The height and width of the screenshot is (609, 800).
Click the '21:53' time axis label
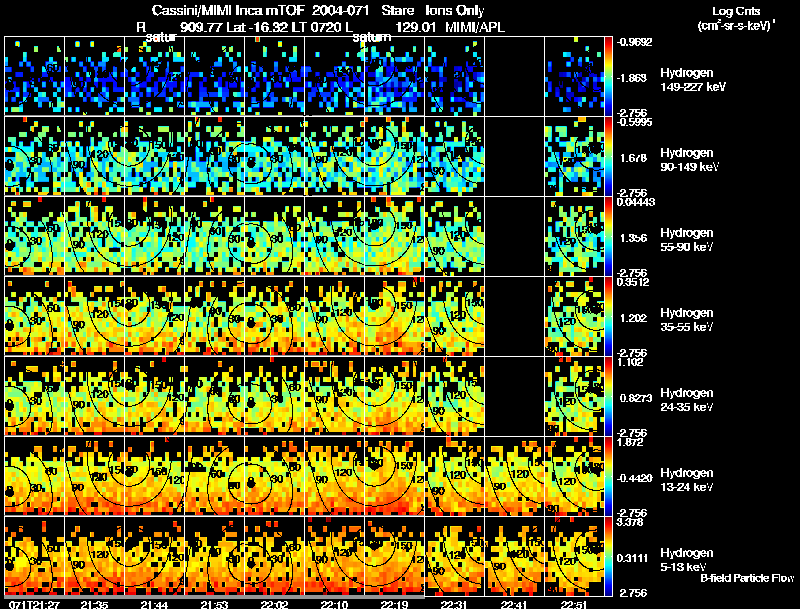(x=214, y=604)
